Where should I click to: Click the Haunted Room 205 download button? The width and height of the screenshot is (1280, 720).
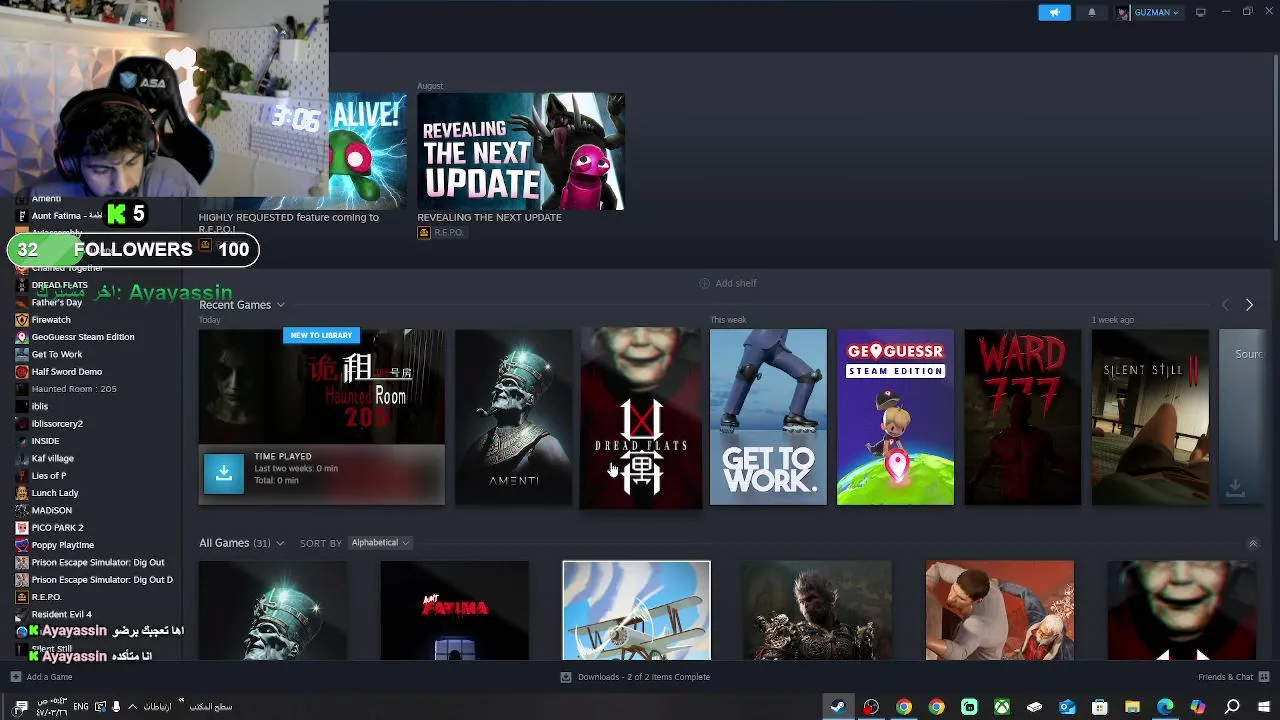(x=224, y=474)
